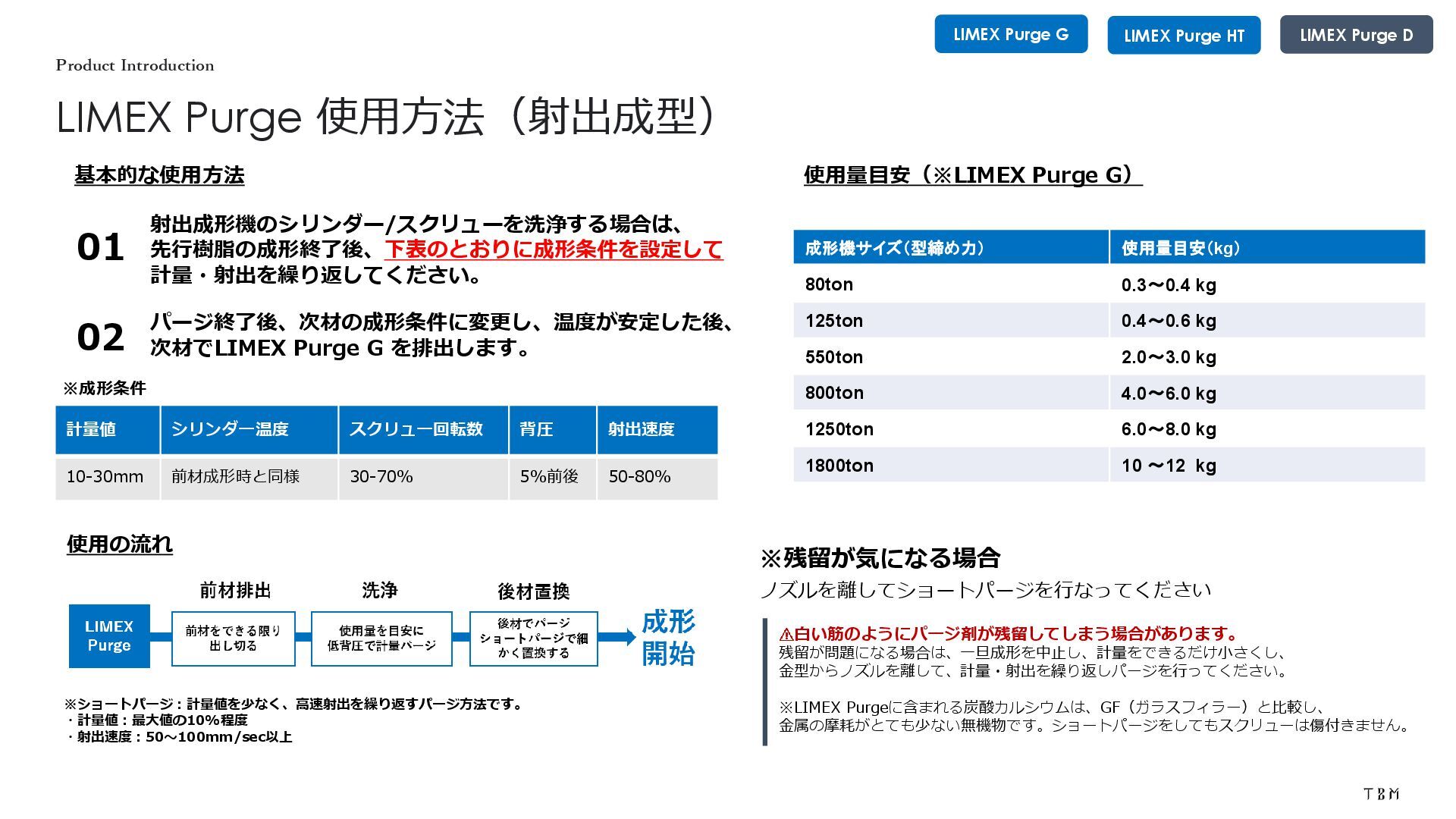Click the 低背圧で計量パージ step box

click(x=381, y=639)
